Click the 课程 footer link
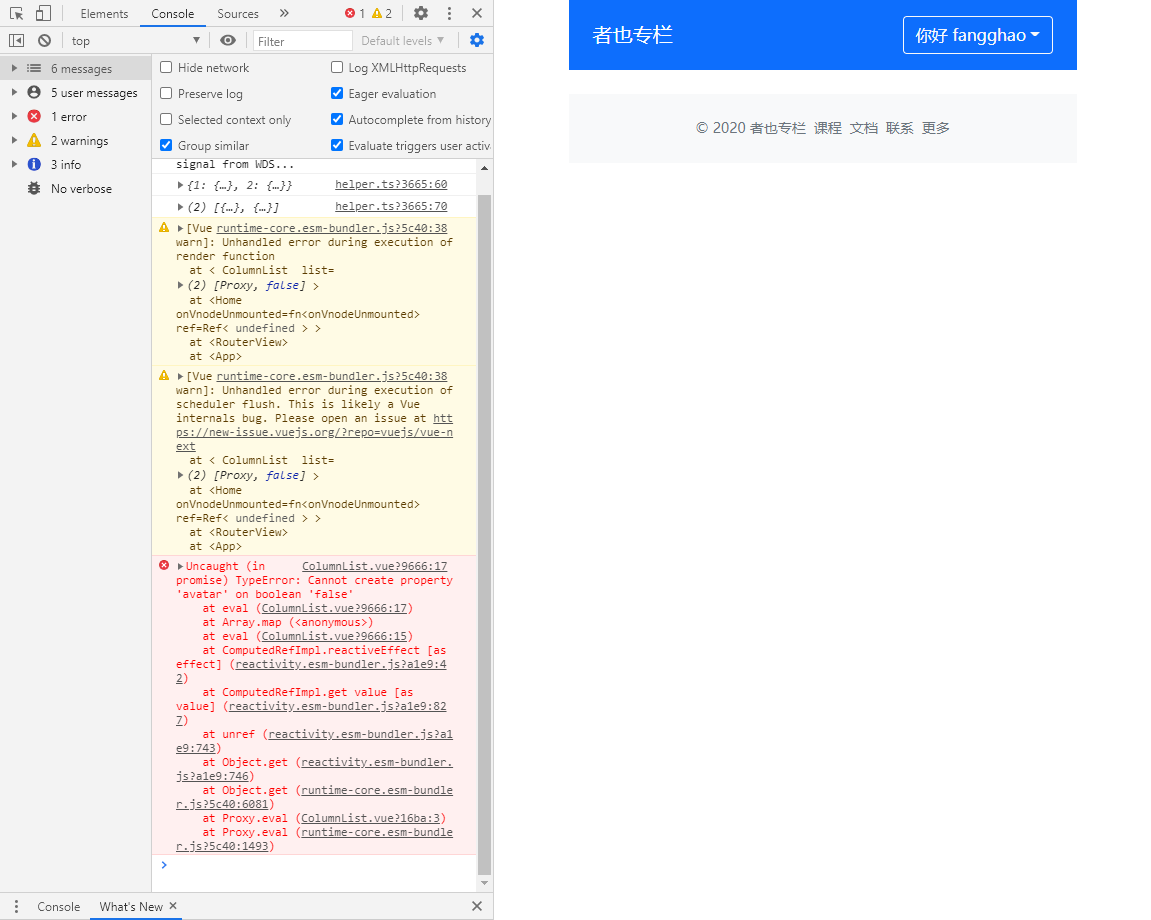This screenshot has height=920, width=1151. [x=827, y=128]
